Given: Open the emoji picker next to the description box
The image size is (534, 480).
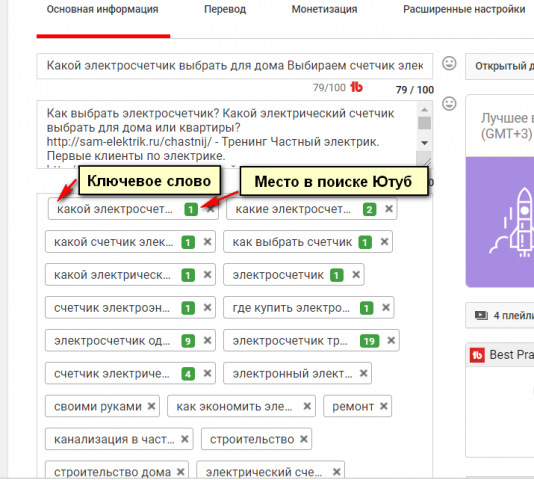Looking at the screenshot, I should (449, 104).
